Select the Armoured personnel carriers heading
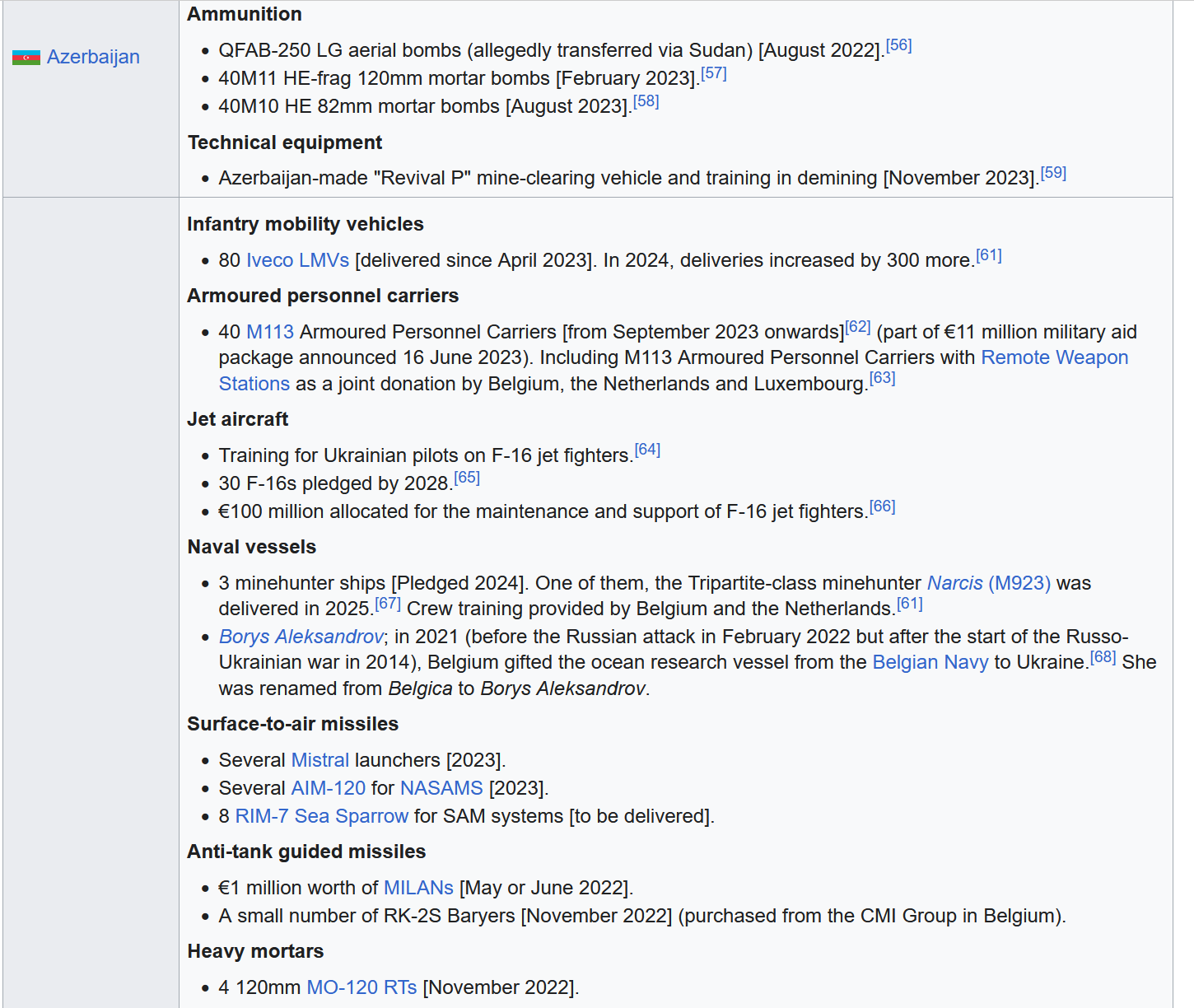Viewport: 1194px width, 1008px height. (x=323, y=296)
